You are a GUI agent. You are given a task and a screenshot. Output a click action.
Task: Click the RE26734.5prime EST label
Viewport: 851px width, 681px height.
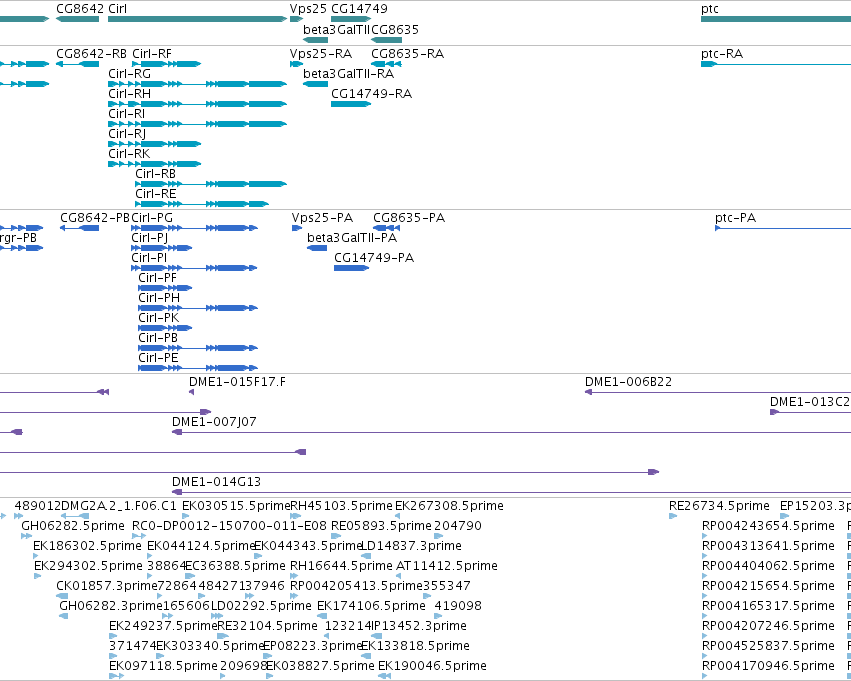719,506
